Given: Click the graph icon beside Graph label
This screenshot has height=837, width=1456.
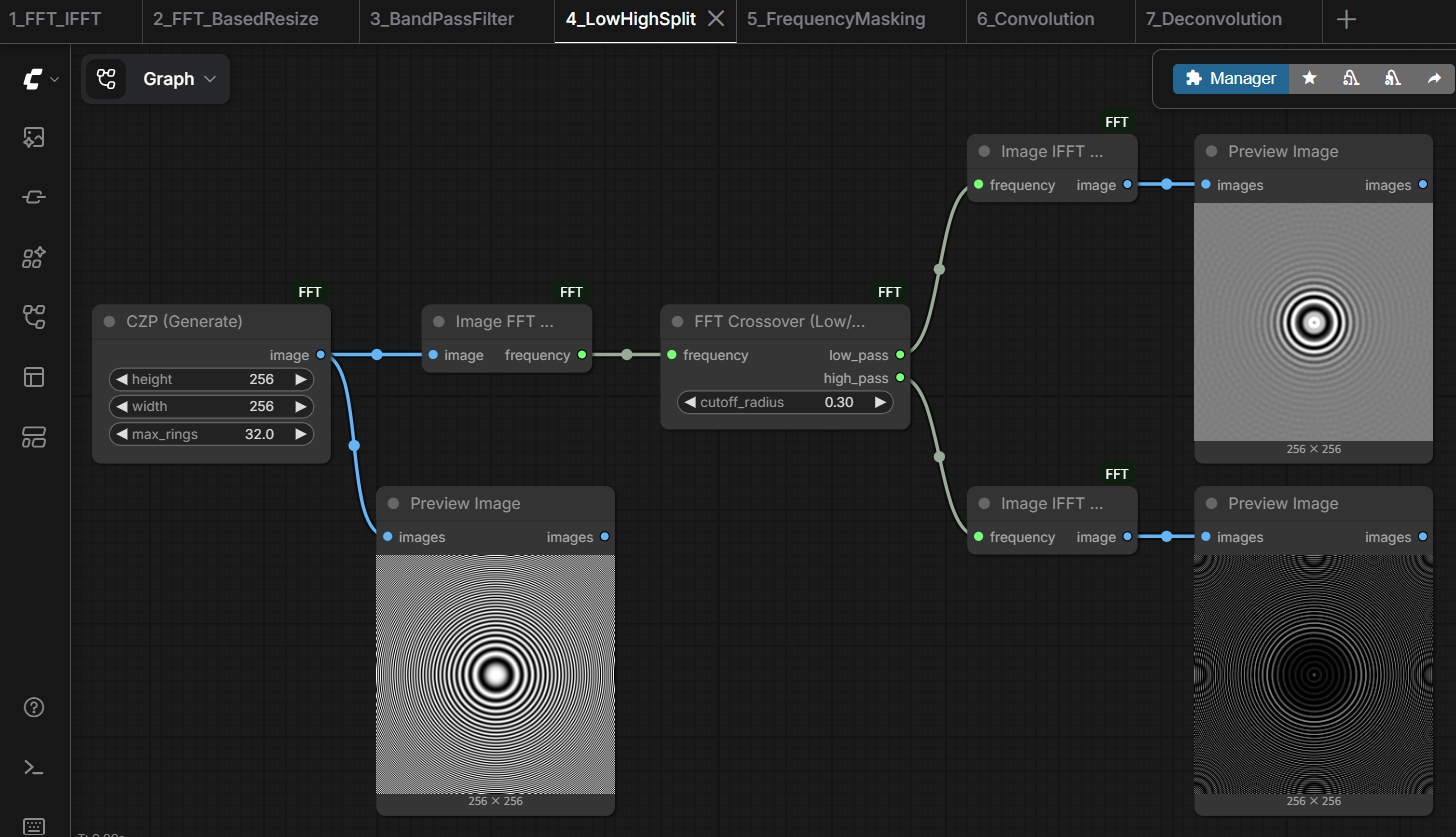Looking at the screenshot, I should pos(106,79).
